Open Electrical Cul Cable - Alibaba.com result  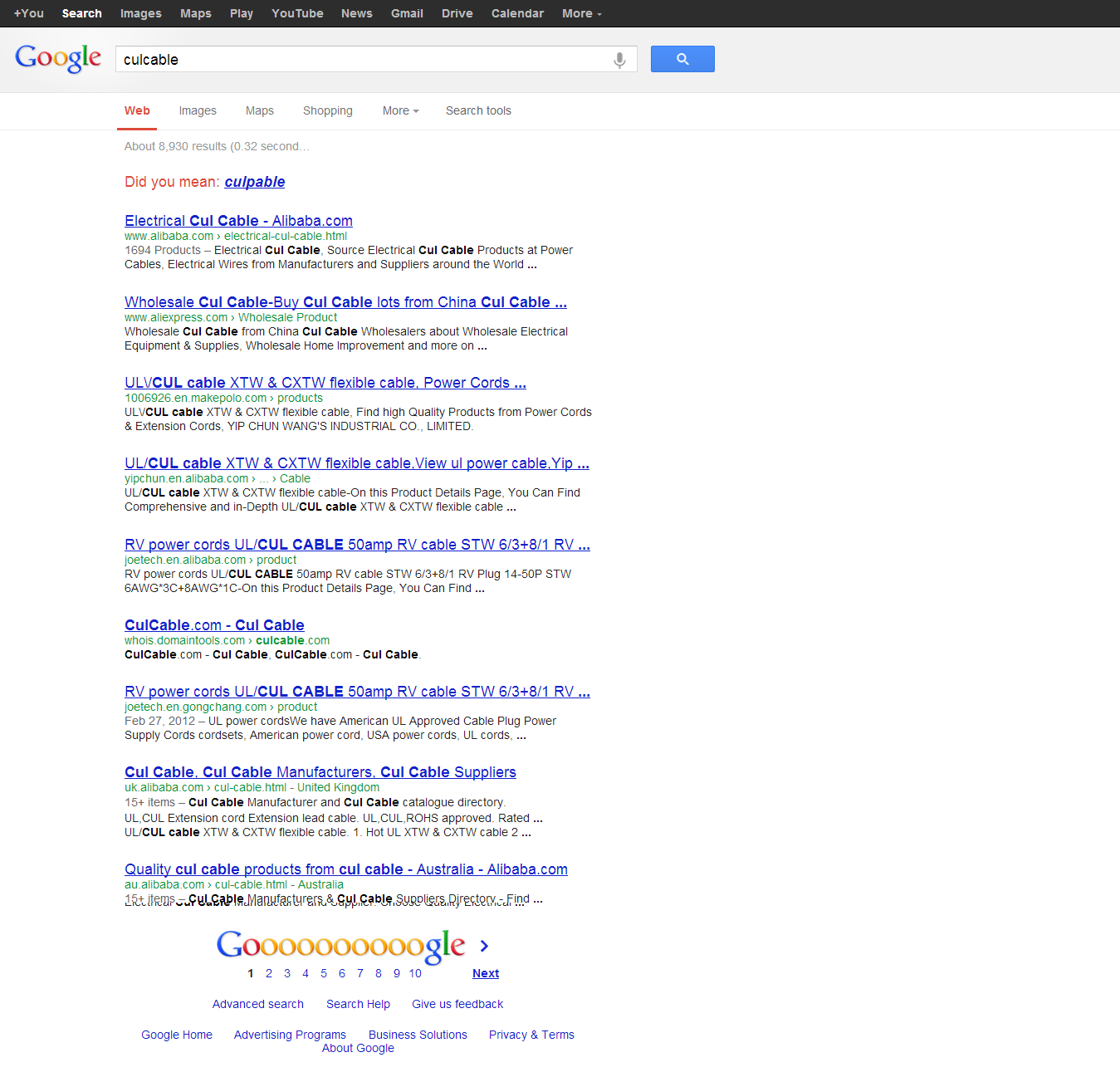pyautogui.click(x=238, y=221)
